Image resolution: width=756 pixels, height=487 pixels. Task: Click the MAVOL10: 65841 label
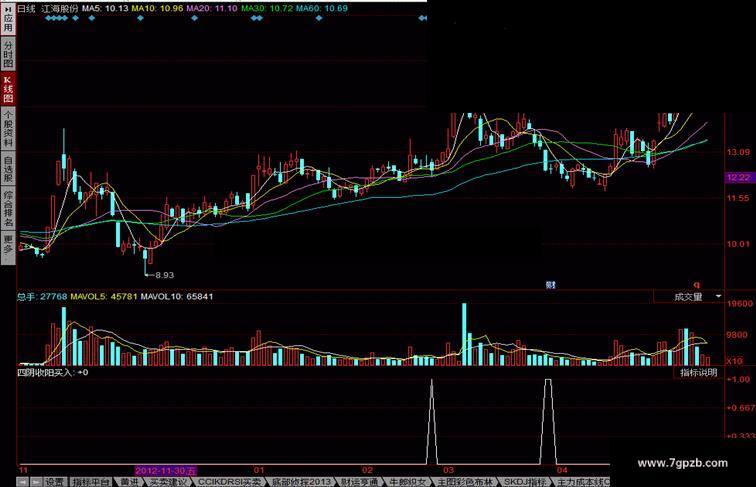click(x=176, y=296)
